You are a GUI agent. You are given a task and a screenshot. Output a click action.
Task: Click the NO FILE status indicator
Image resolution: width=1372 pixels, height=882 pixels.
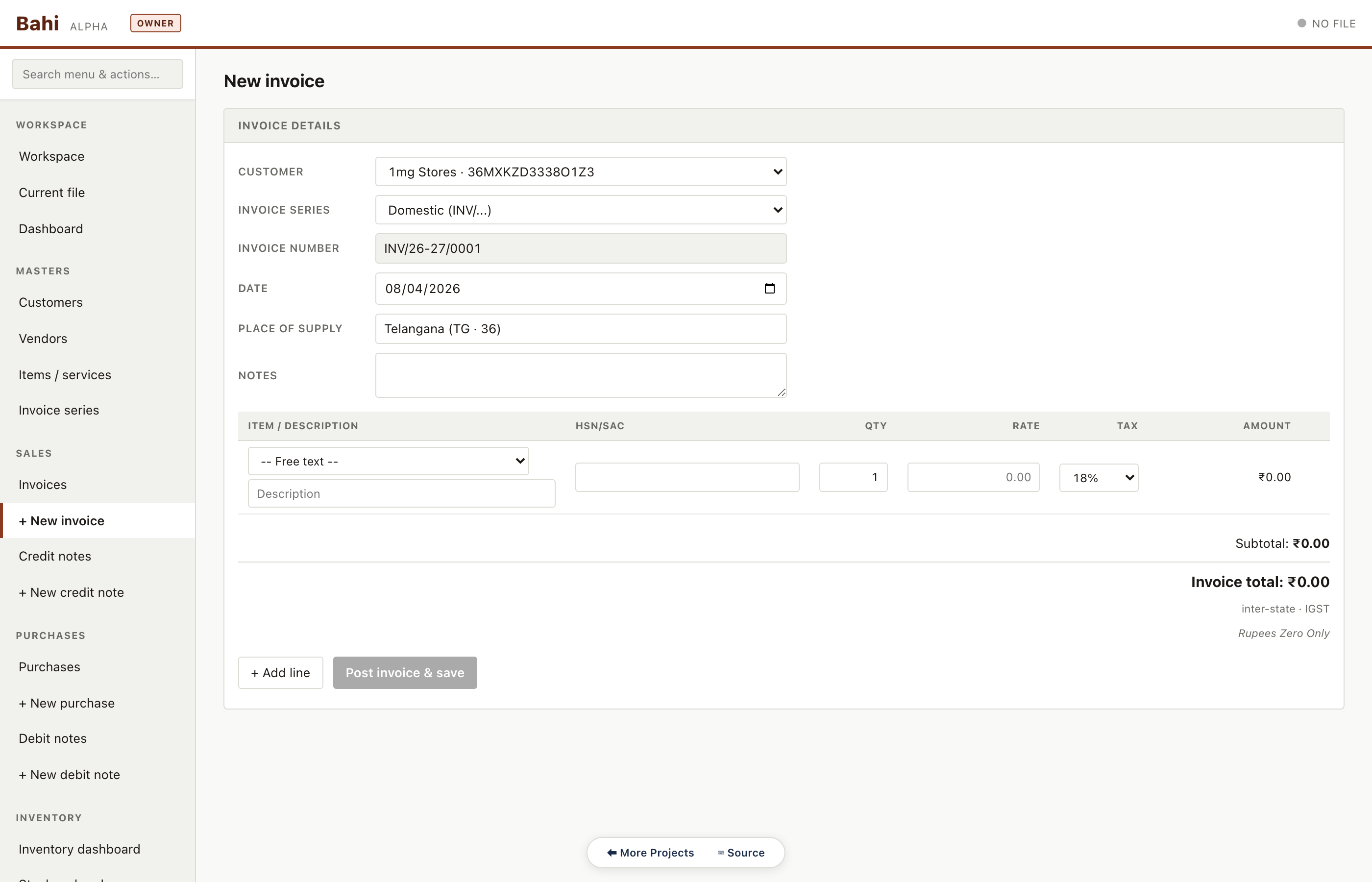pyautogui.click(x=1326, y=23)
